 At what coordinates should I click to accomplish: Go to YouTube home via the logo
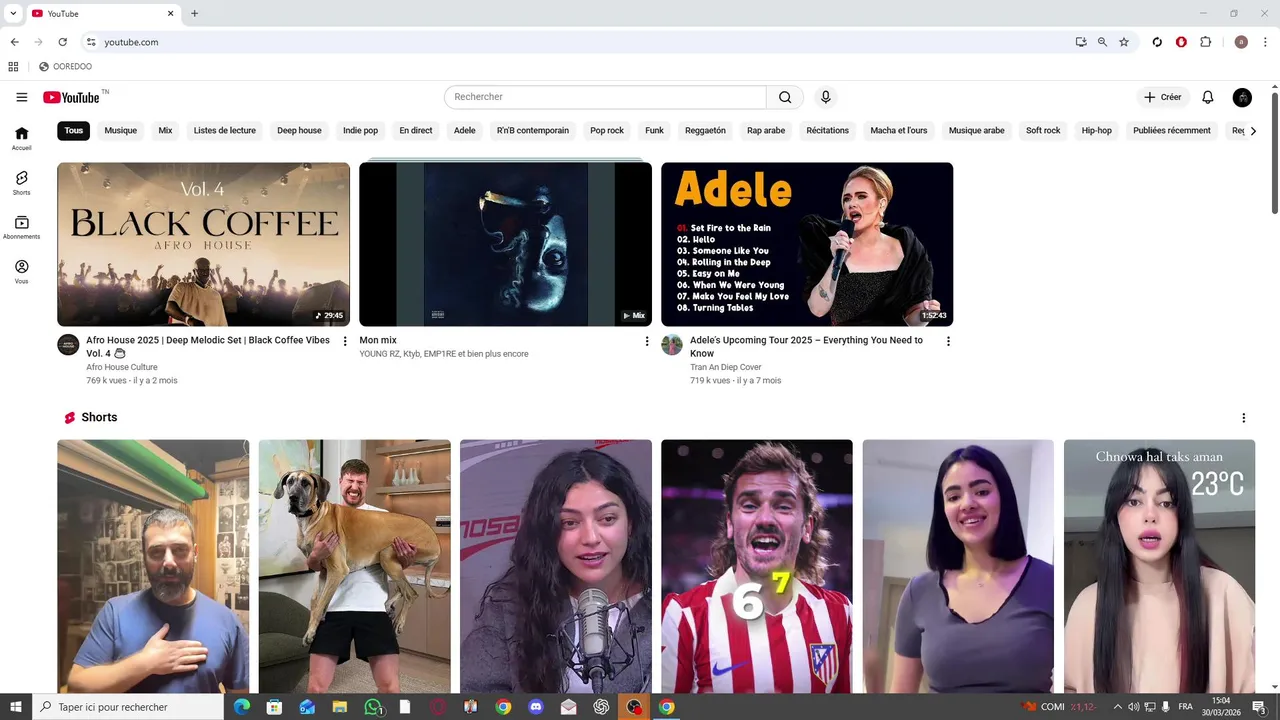point(71,97)
